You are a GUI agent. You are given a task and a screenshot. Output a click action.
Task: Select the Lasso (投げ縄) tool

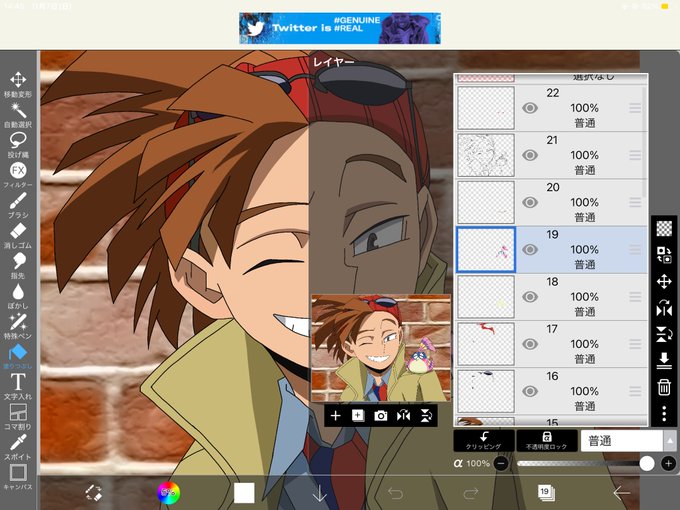point(18,145)
